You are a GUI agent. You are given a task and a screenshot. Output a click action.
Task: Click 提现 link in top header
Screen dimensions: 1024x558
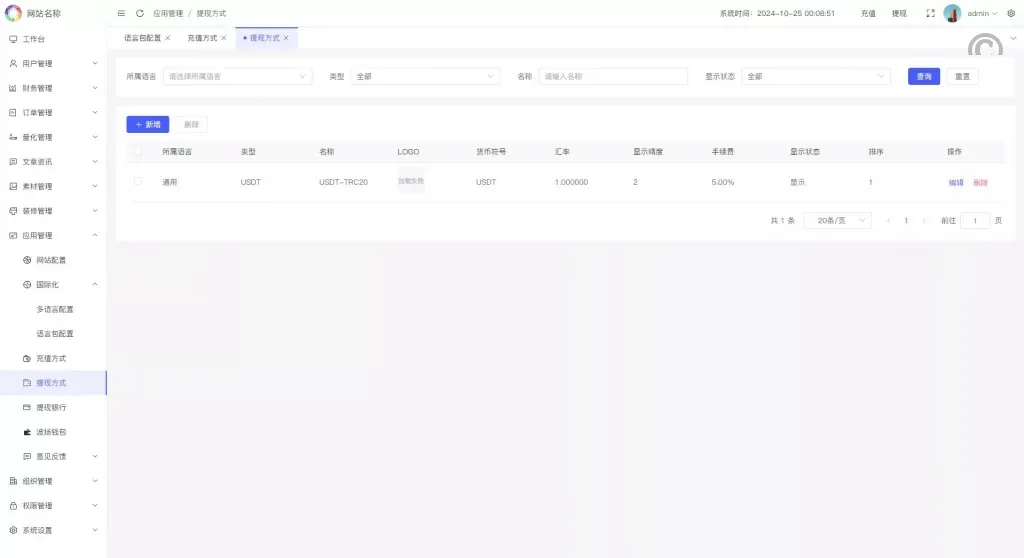coord(899,13)
